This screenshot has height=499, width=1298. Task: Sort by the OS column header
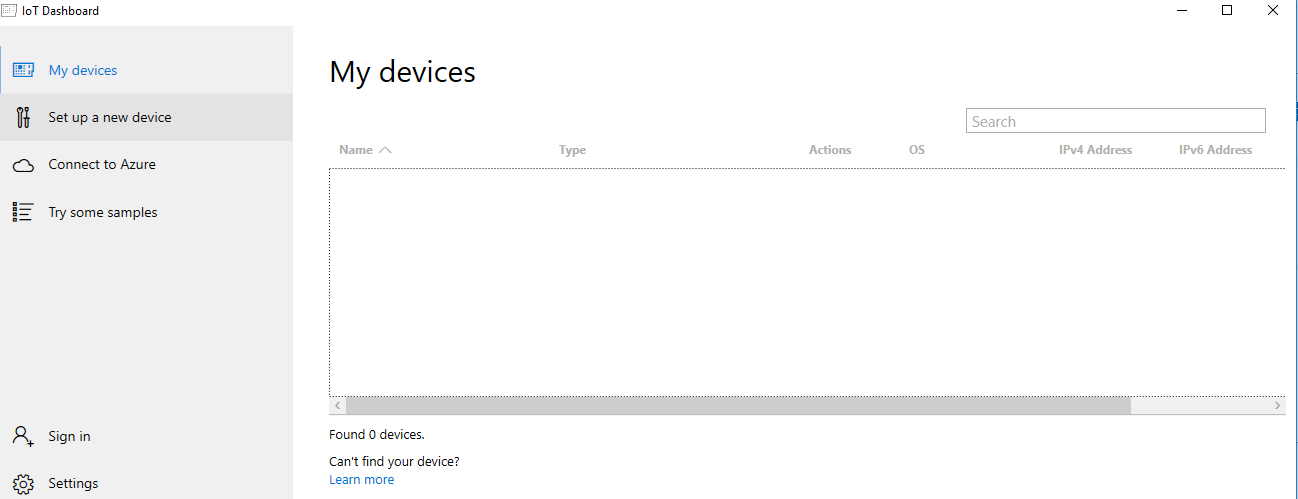(x=917, y=150)
